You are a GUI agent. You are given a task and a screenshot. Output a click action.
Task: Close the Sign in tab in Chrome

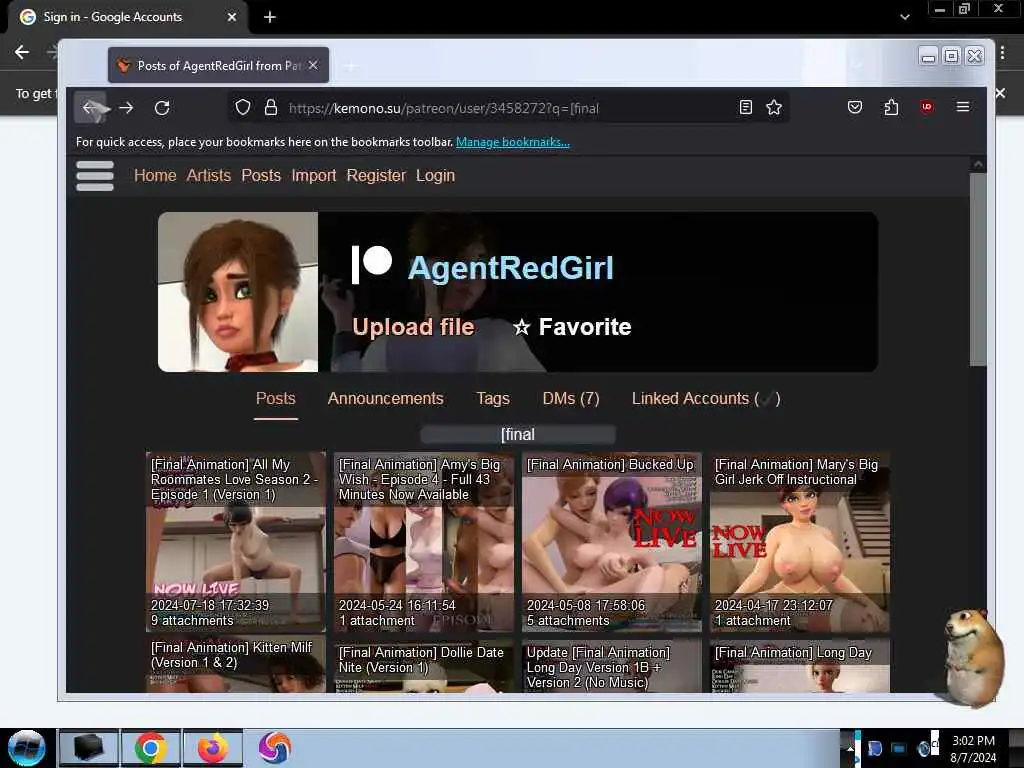coord(232,17)
